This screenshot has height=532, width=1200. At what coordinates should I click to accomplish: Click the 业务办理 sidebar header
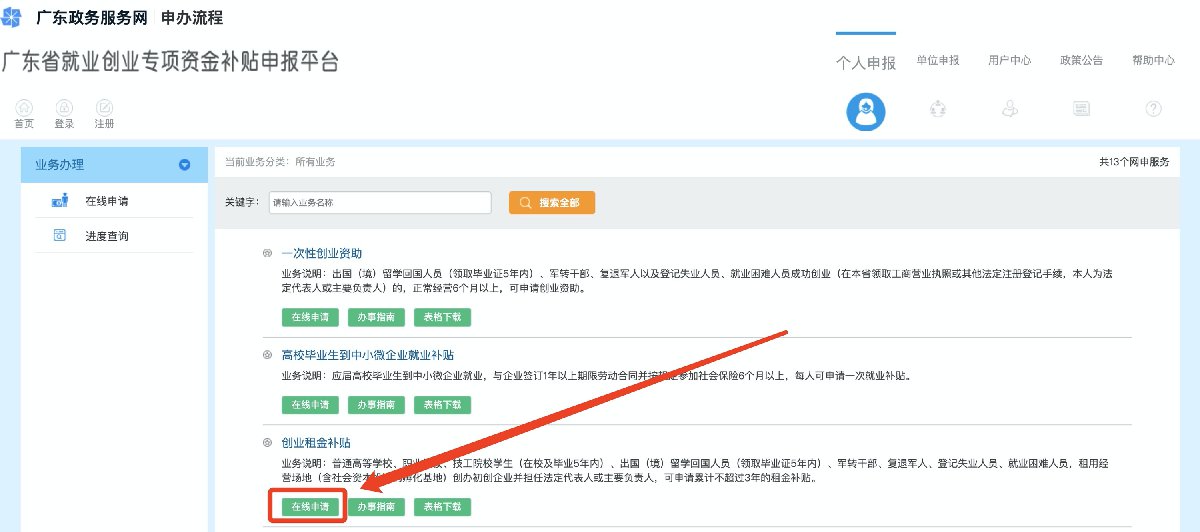click(113, 165)
